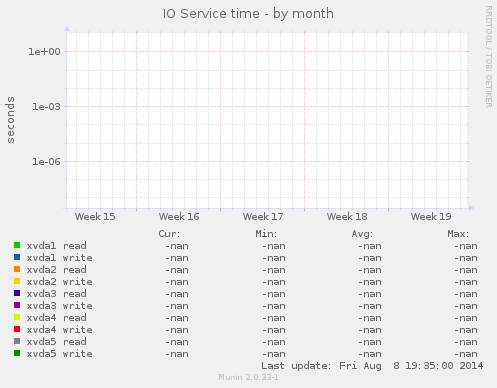
Task: Select the 'xvda2 write' legend label
Action: tap(60, 282)
